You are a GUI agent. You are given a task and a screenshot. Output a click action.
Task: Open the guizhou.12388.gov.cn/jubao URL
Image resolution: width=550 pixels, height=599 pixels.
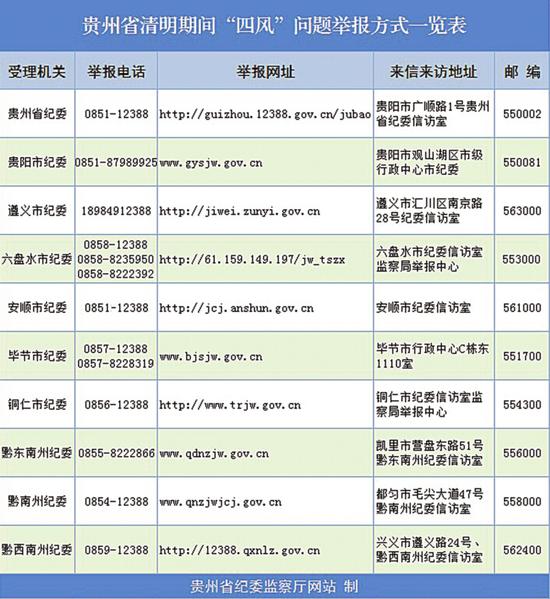(x=265, y=114)
